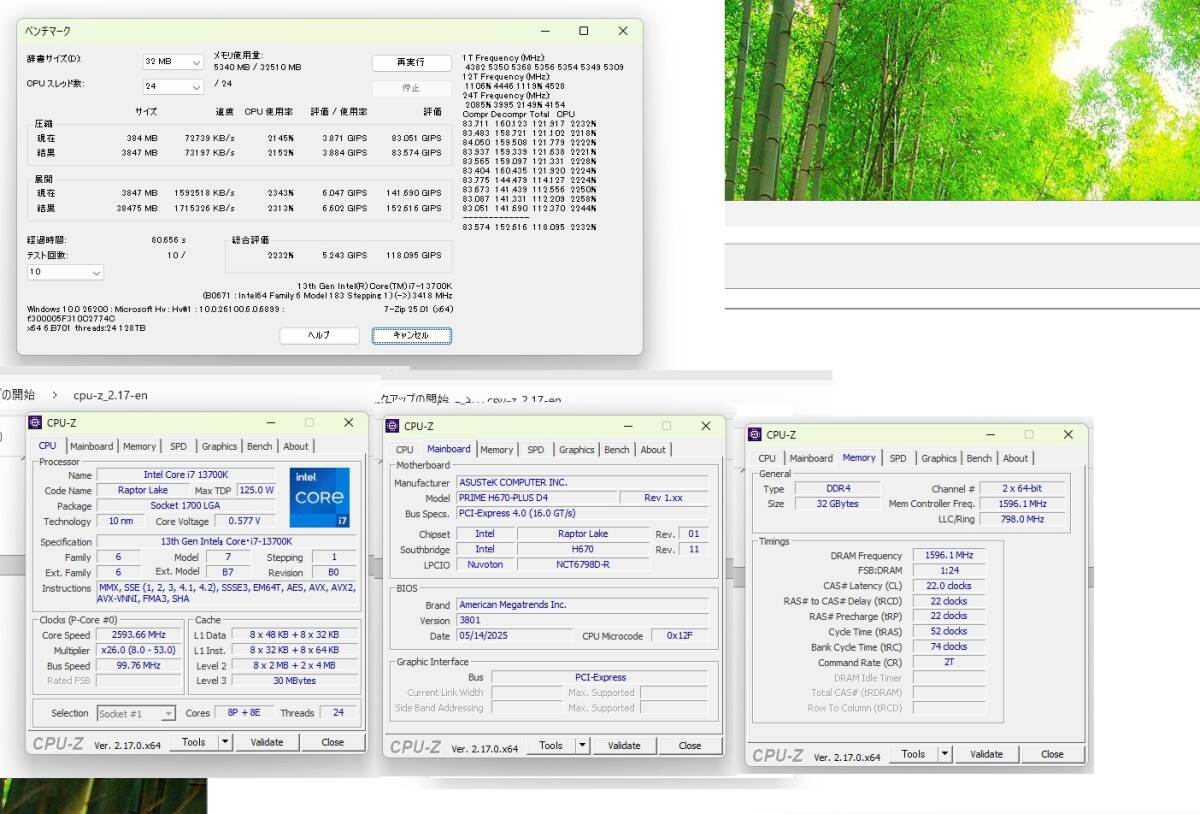The image size is (1200, 814).
Task: Expand the test count dropdown showing 10
Action: click(65, 272)
